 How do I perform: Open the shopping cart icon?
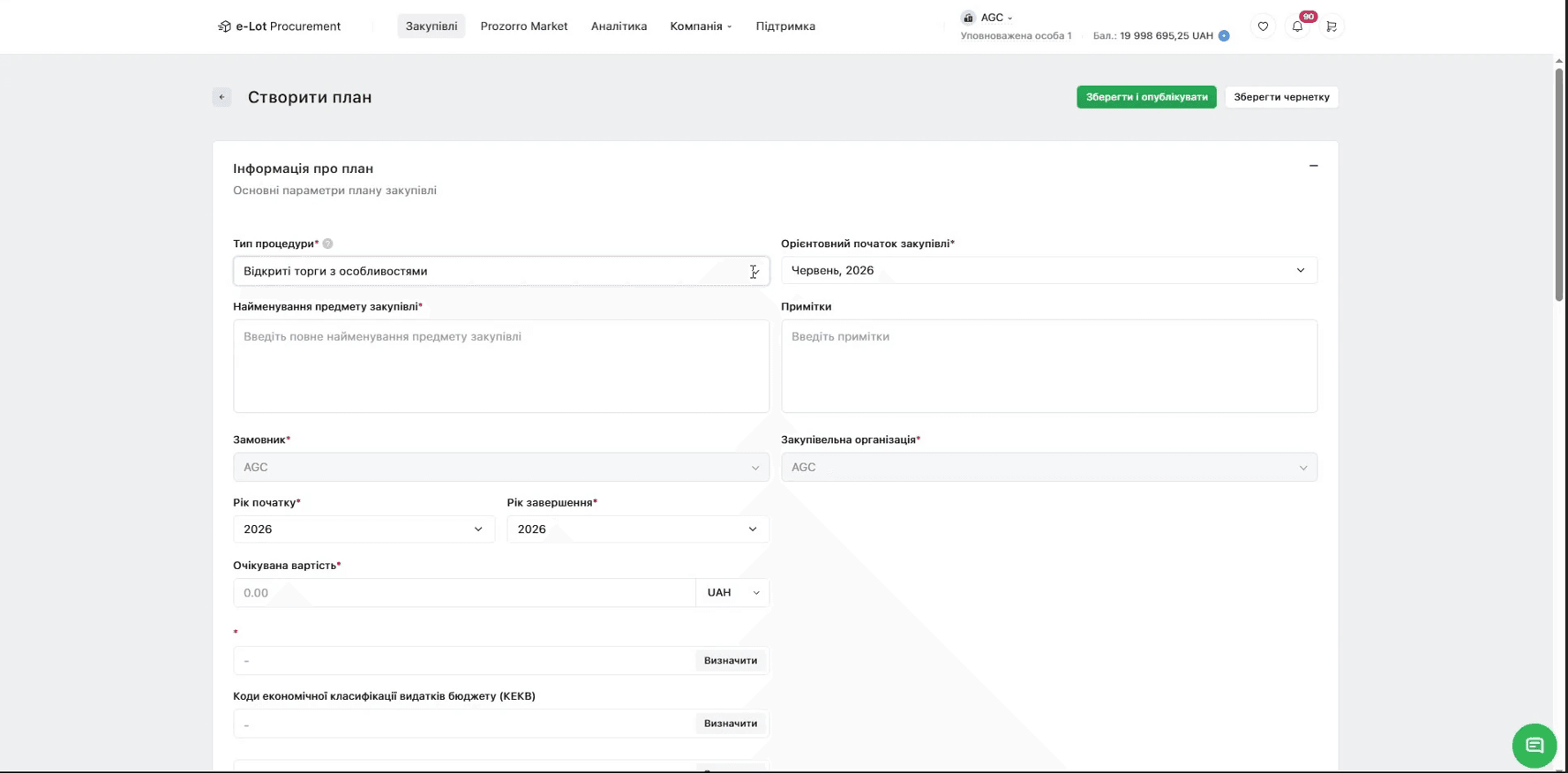click(x=1332, y=26)
